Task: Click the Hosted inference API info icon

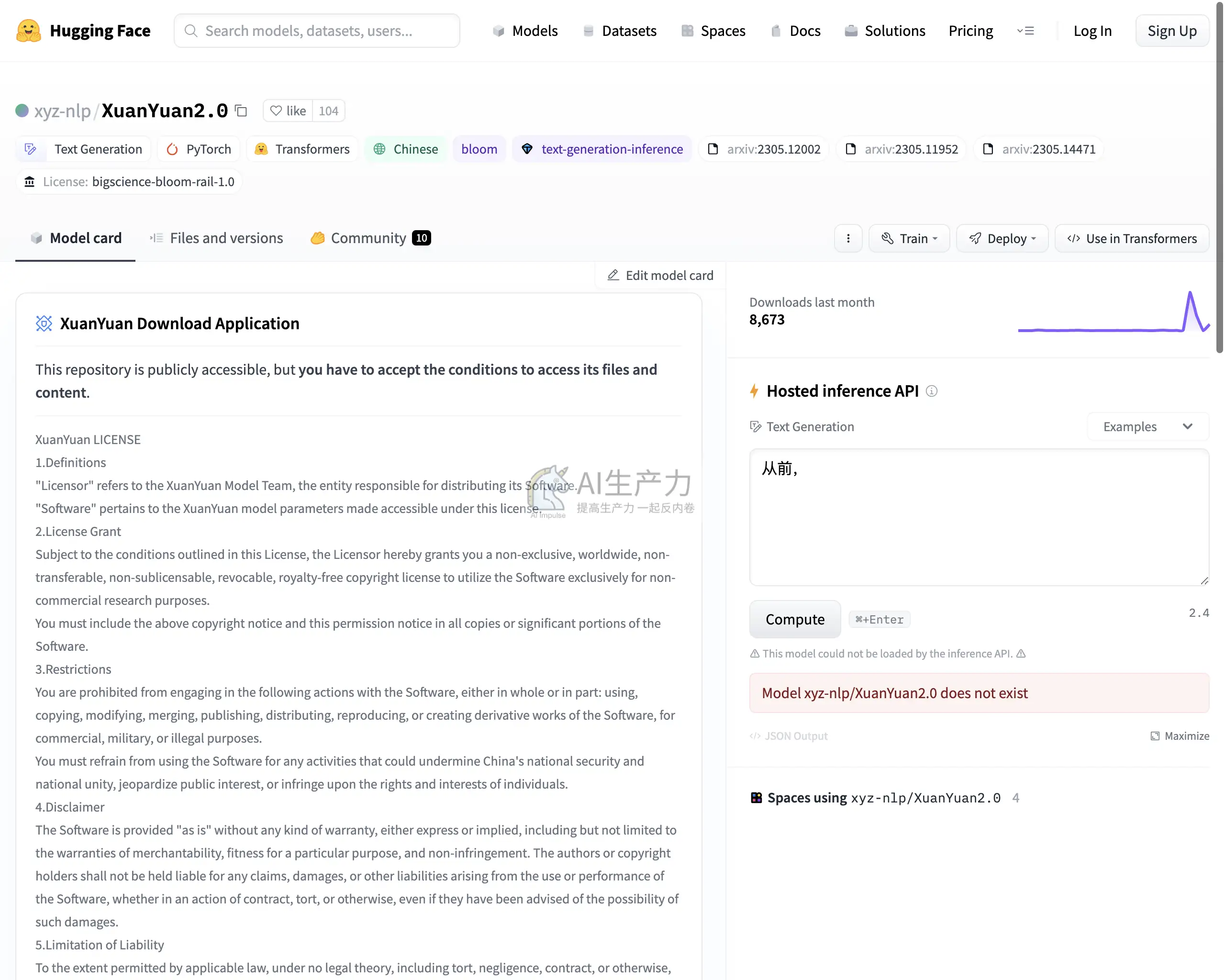Action: (x=931, y=391)
